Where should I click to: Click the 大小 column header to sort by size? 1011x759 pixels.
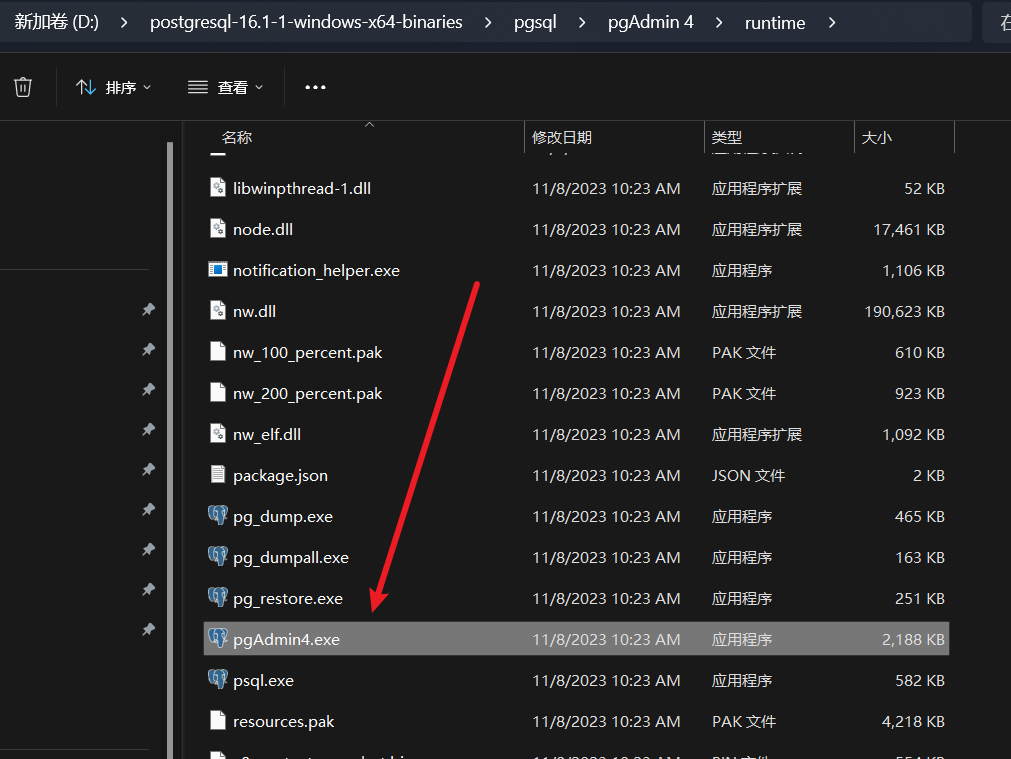pos(877,137)
